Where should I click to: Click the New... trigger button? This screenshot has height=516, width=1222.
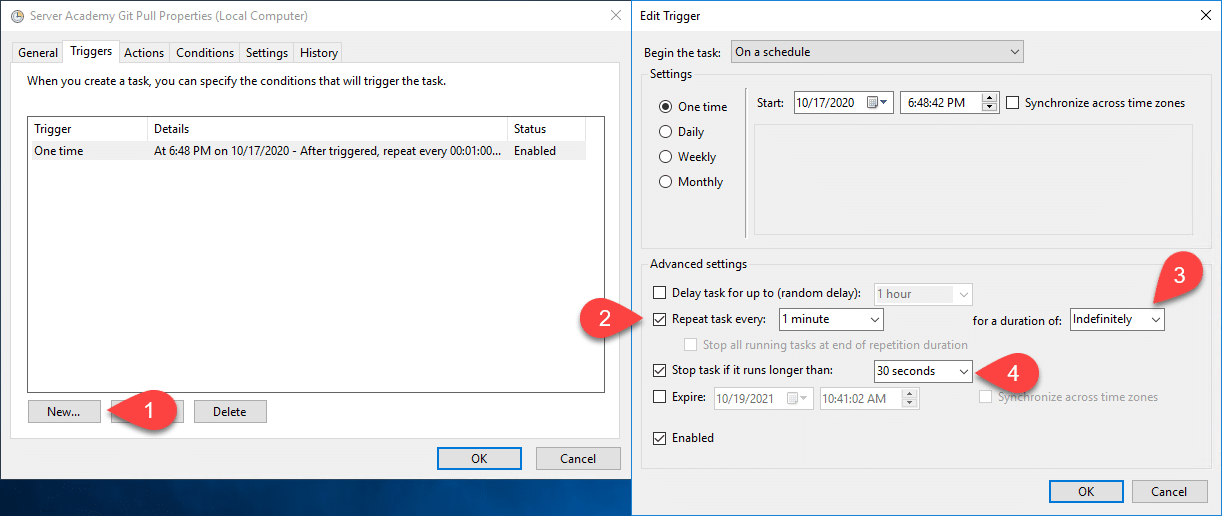[63, 411]
